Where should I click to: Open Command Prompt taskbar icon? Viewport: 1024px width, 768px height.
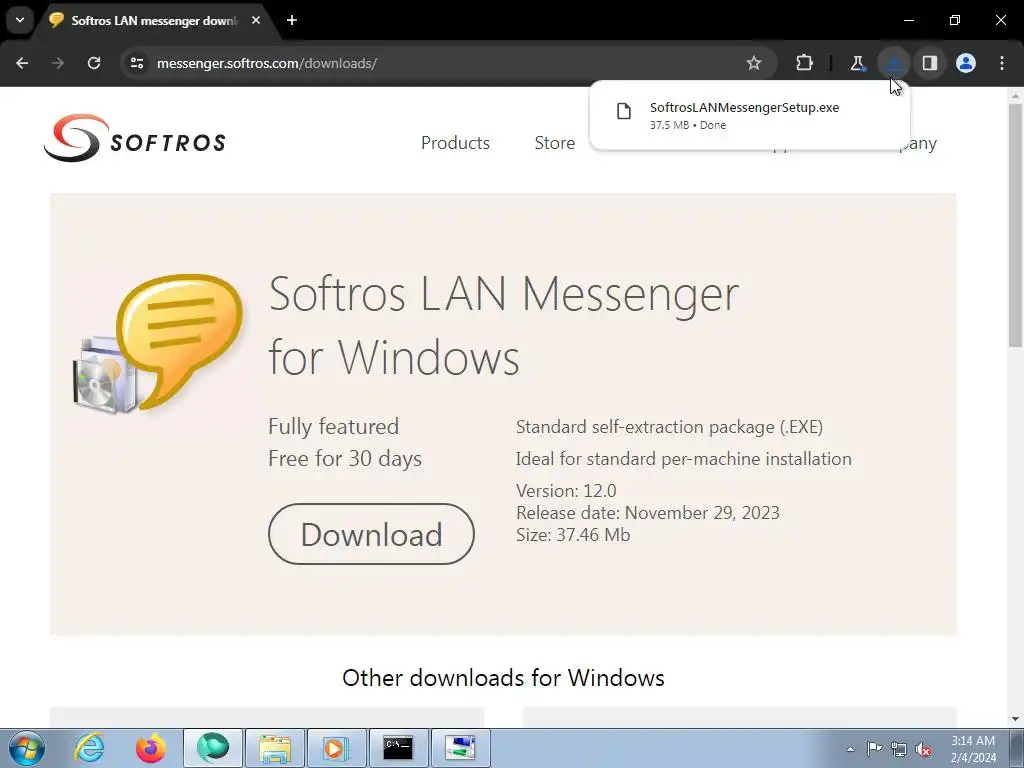[398, 748]
